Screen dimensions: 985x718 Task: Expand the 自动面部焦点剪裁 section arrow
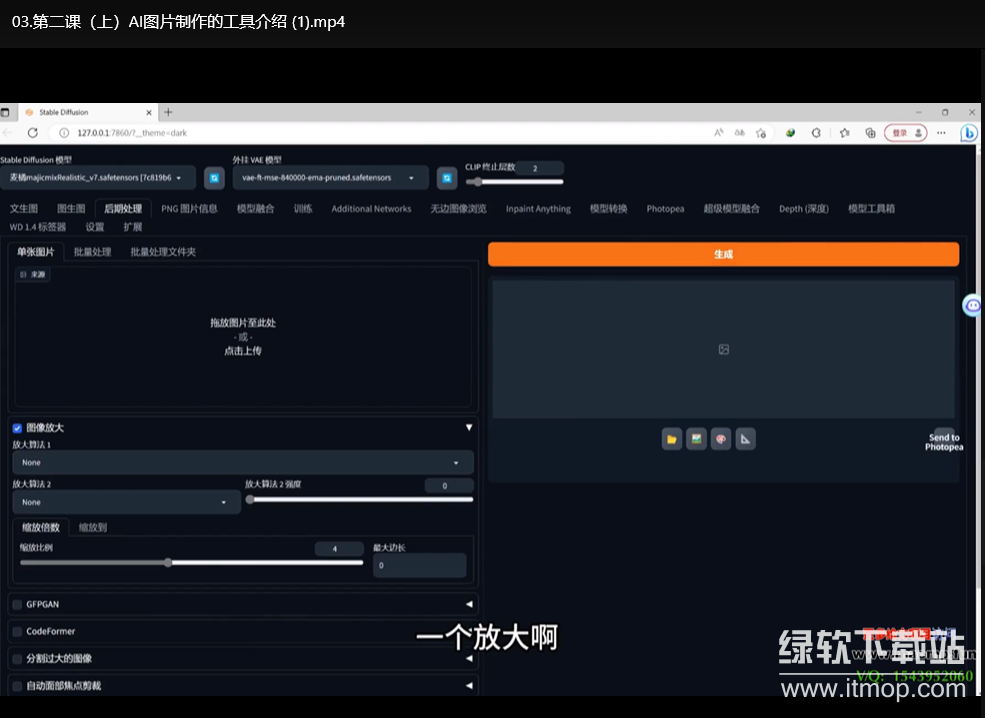pos(469,686)
